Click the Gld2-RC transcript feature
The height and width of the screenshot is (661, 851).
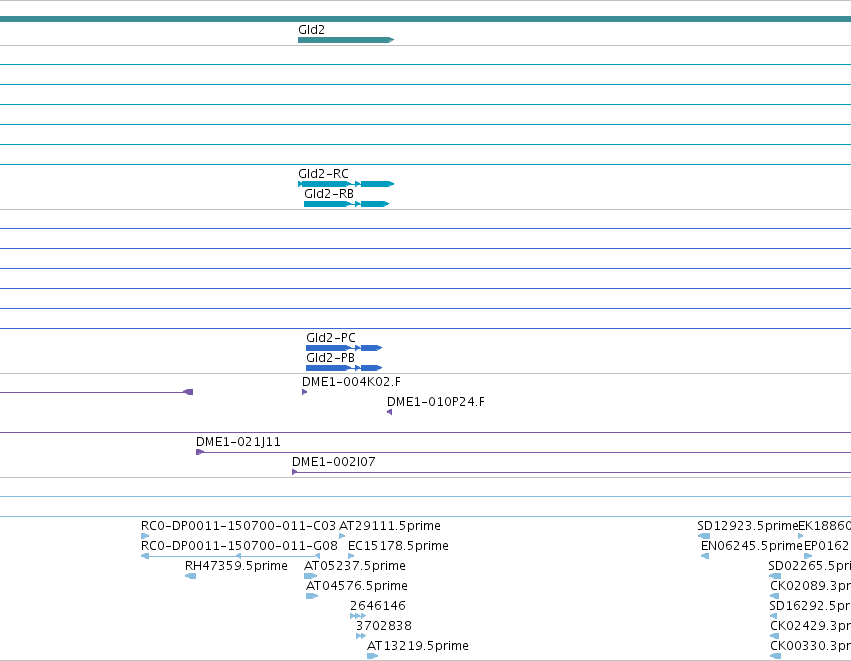[346, 184]
